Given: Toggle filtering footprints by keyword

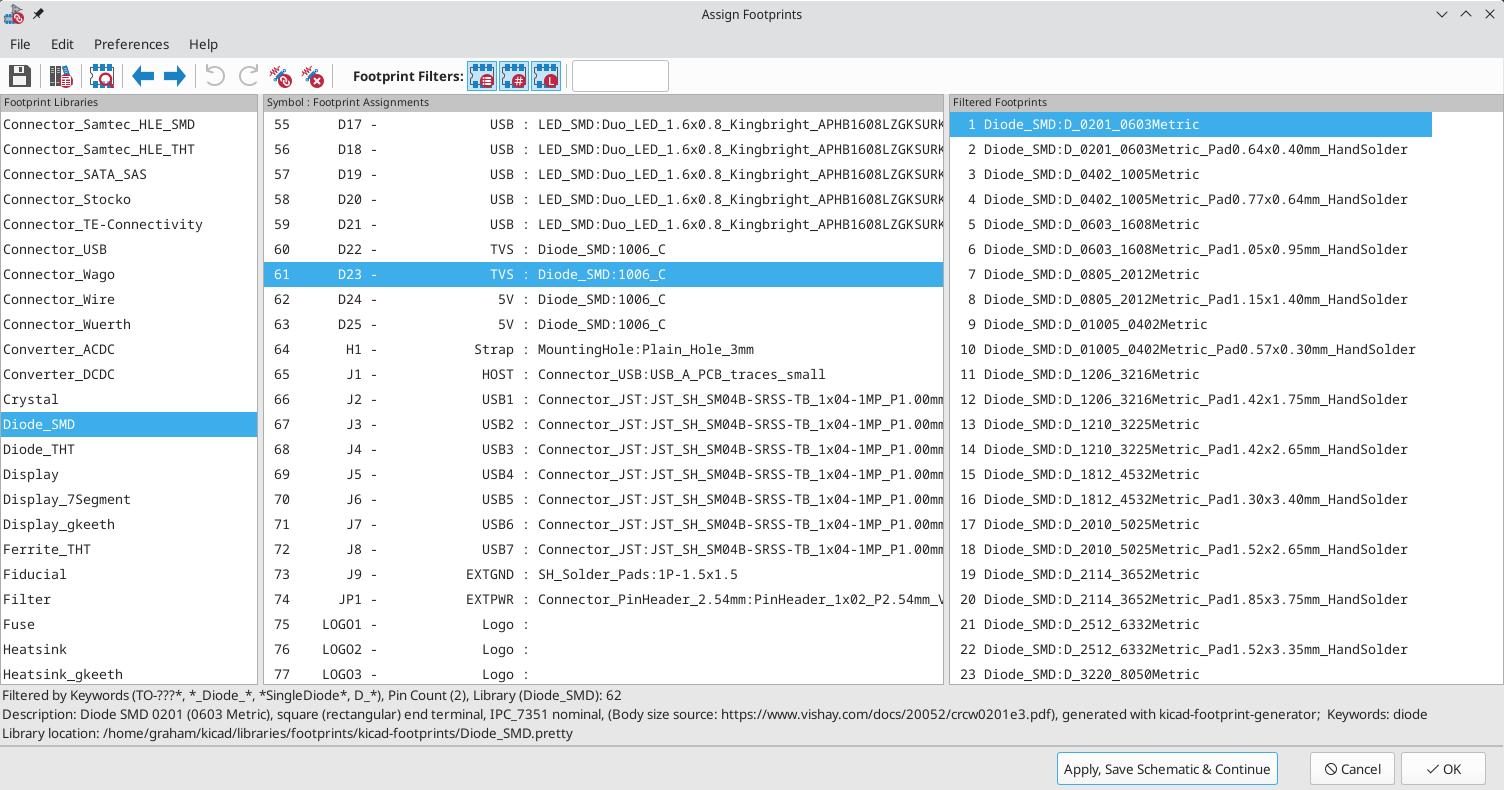Looking at the screenshot, I should [481, 76].
